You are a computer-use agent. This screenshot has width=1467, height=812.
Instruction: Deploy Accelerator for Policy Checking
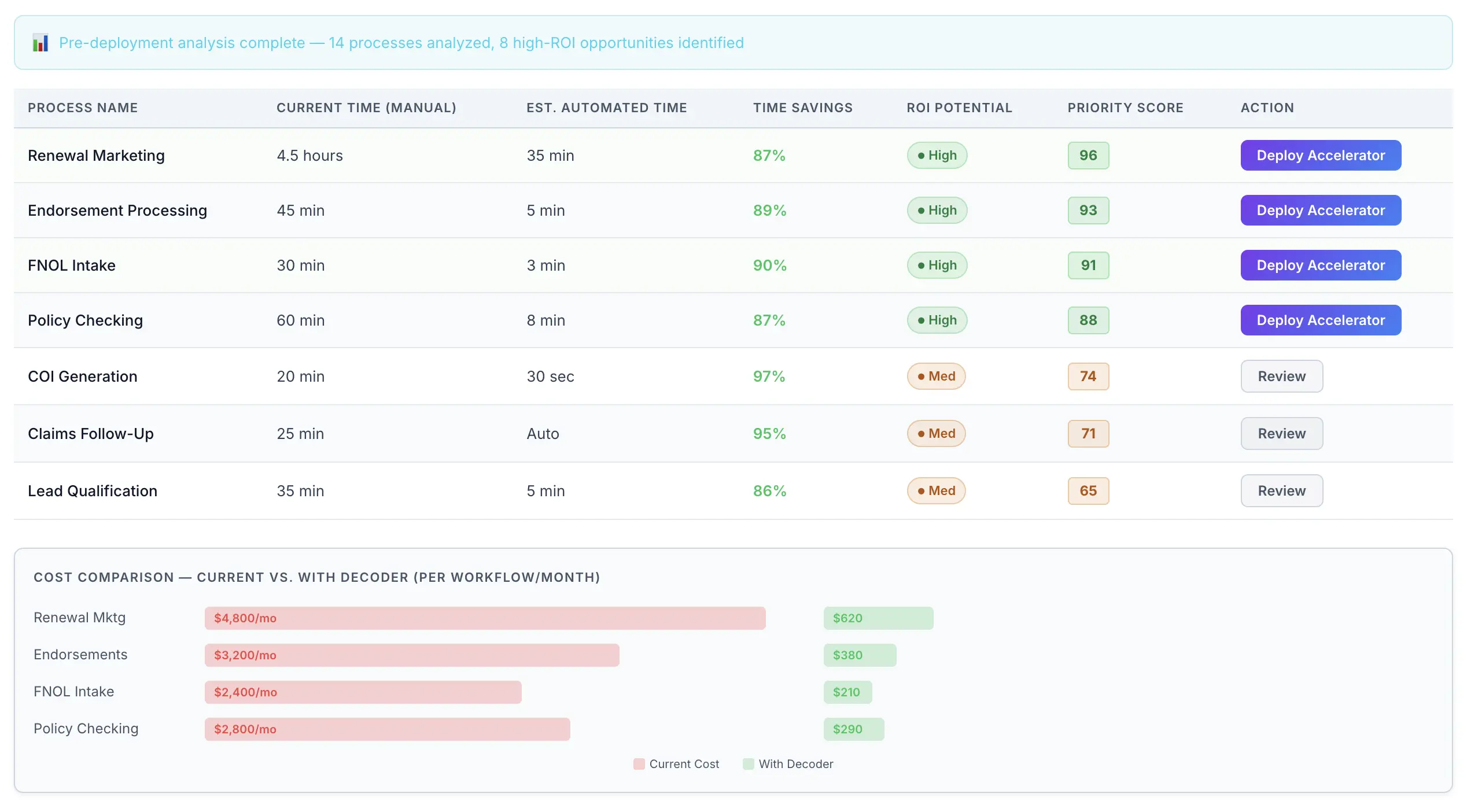tap(1320, 320)
